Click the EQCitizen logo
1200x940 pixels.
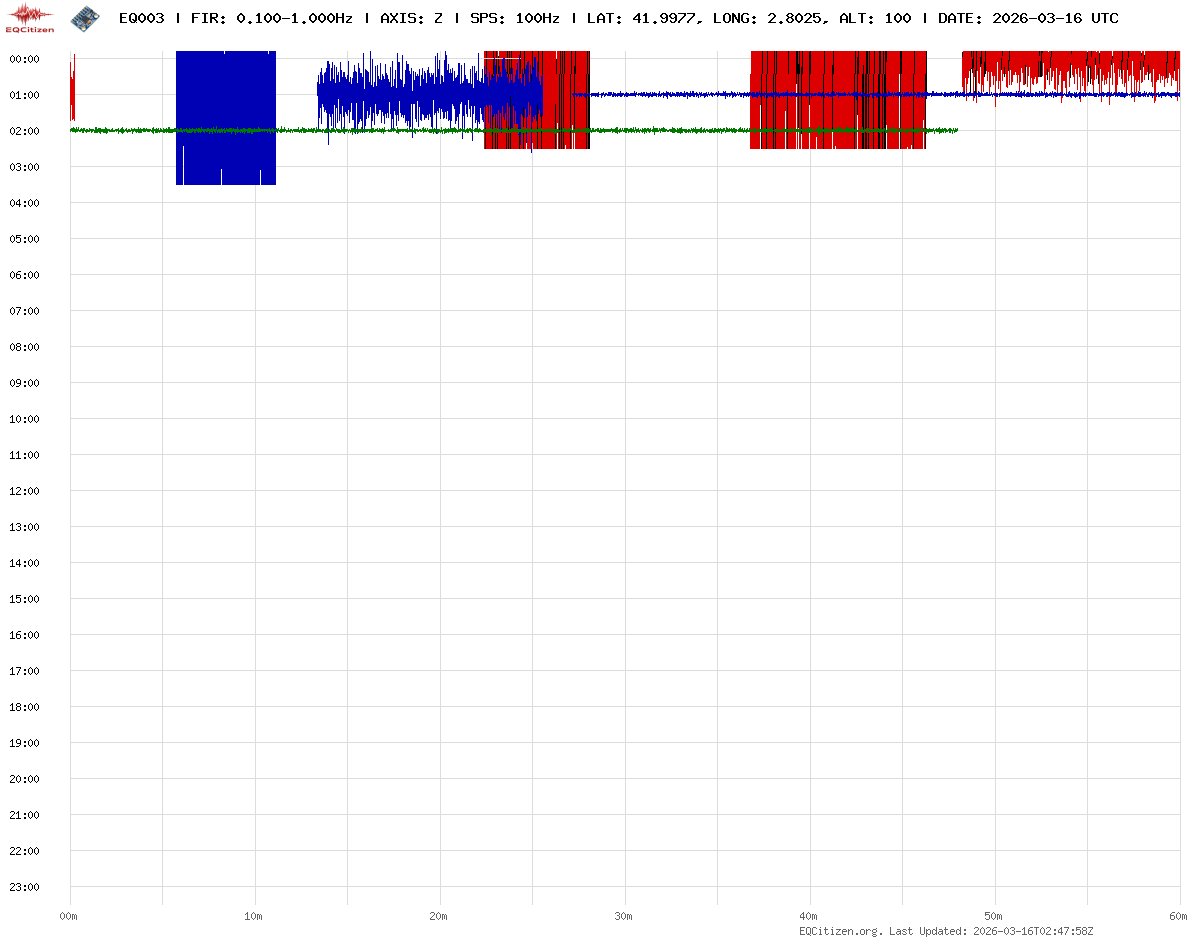coord(30,18)
